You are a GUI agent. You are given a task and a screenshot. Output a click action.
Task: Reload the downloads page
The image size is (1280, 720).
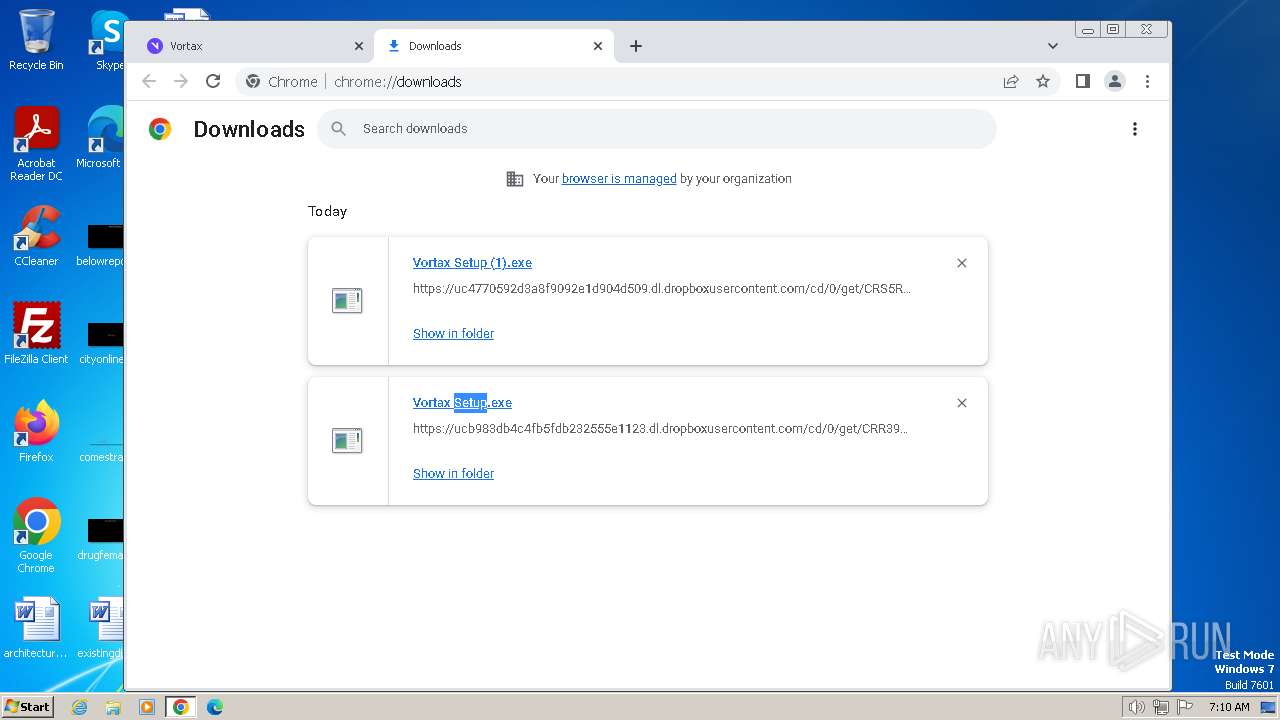213,82
